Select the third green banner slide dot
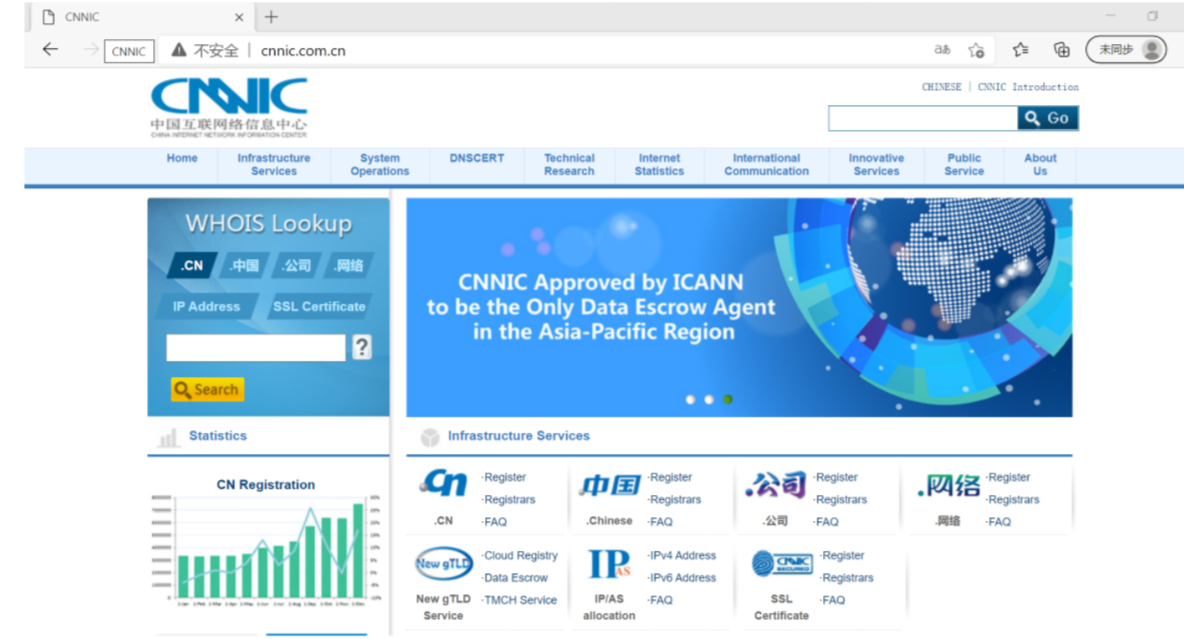This screenshot has height=639, width=1184. pos(728,400)
